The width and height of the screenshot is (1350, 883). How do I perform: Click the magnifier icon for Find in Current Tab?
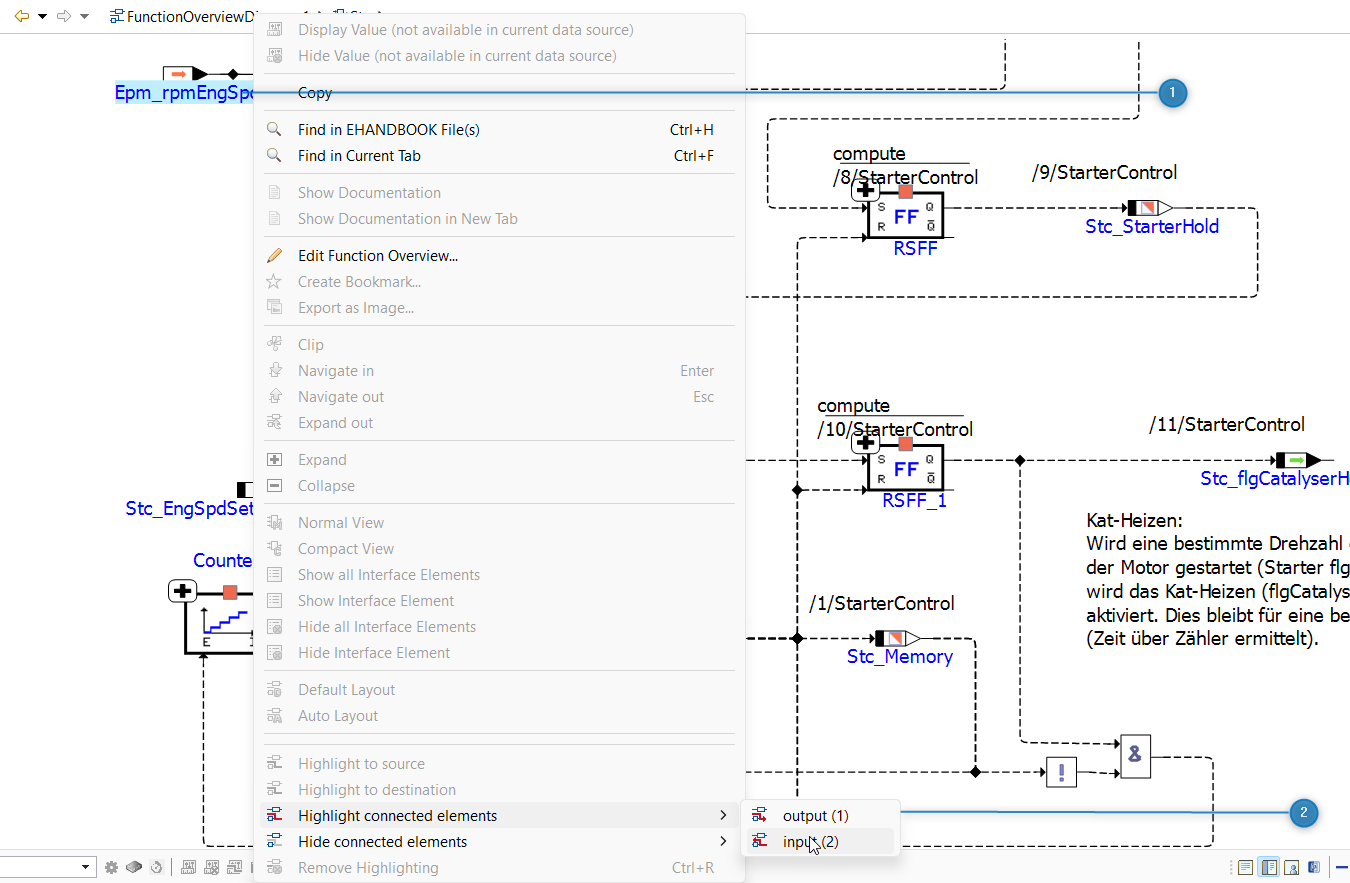(274, 155)
